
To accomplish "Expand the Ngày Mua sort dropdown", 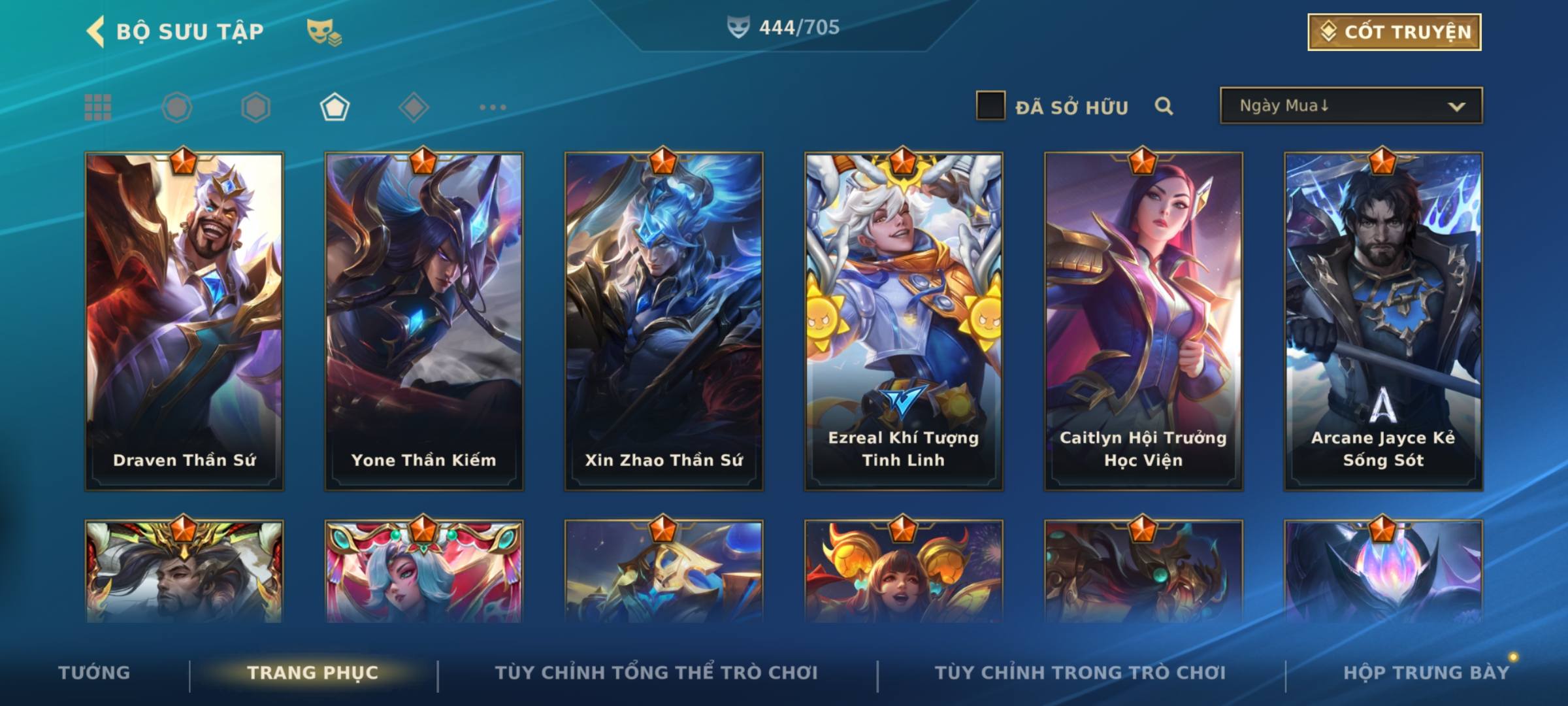I will (1351, 105).
